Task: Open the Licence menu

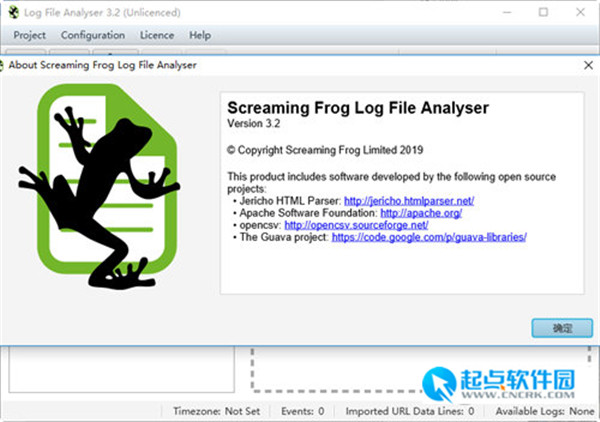Action: 157,35
